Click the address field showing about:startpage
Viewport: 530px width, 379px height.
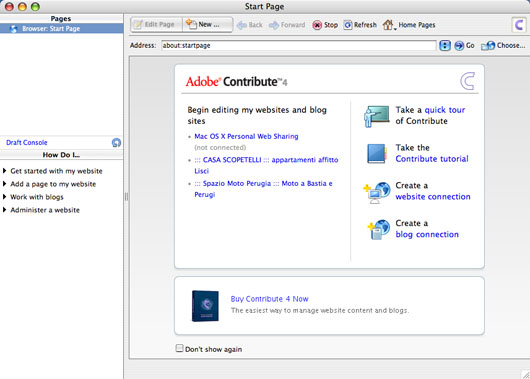coord(298,45)
